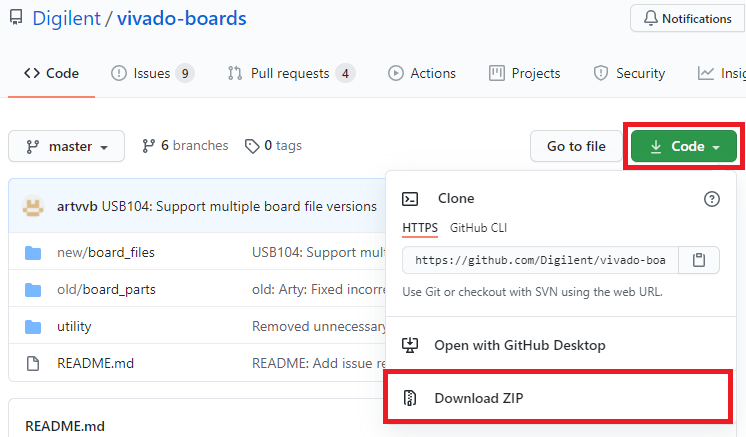Select the HTTPS clone option
The image size is (746, 437).
pos(420,227)
